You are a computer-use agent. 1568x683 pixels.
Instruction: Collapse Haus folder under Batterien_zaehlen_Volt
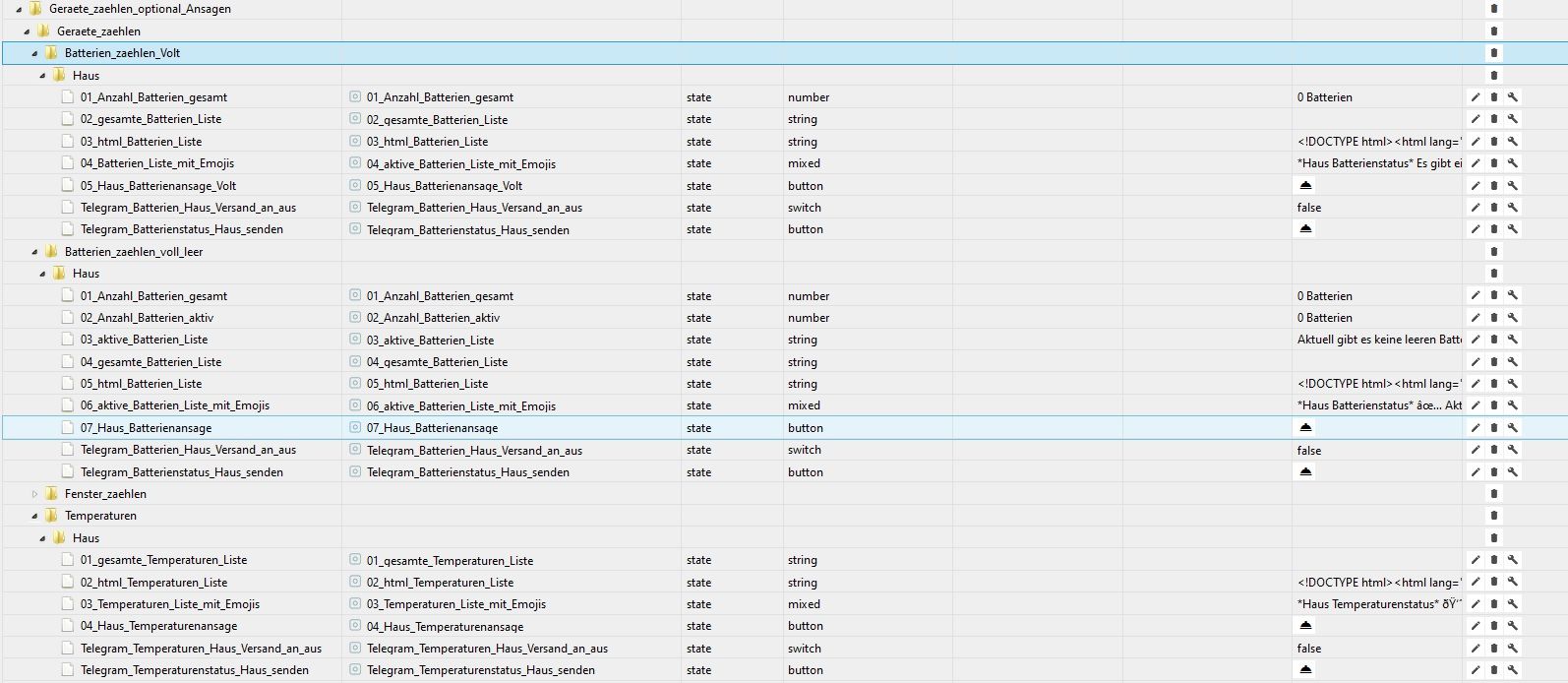click(x=42, y=76)
